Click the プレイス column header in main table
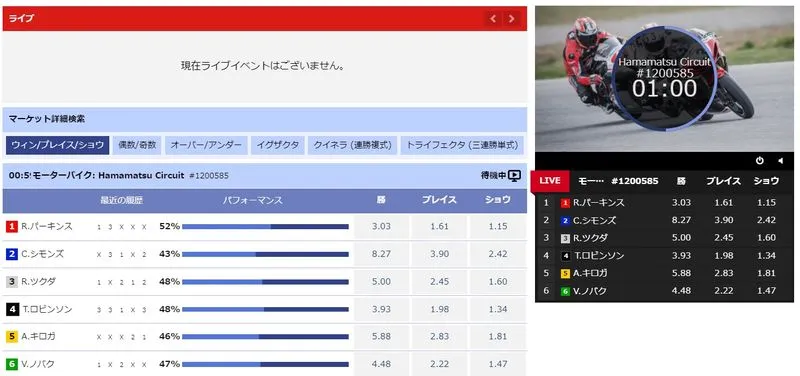Image resolution: width=800 pixels, height=376 pixels. 439,200
